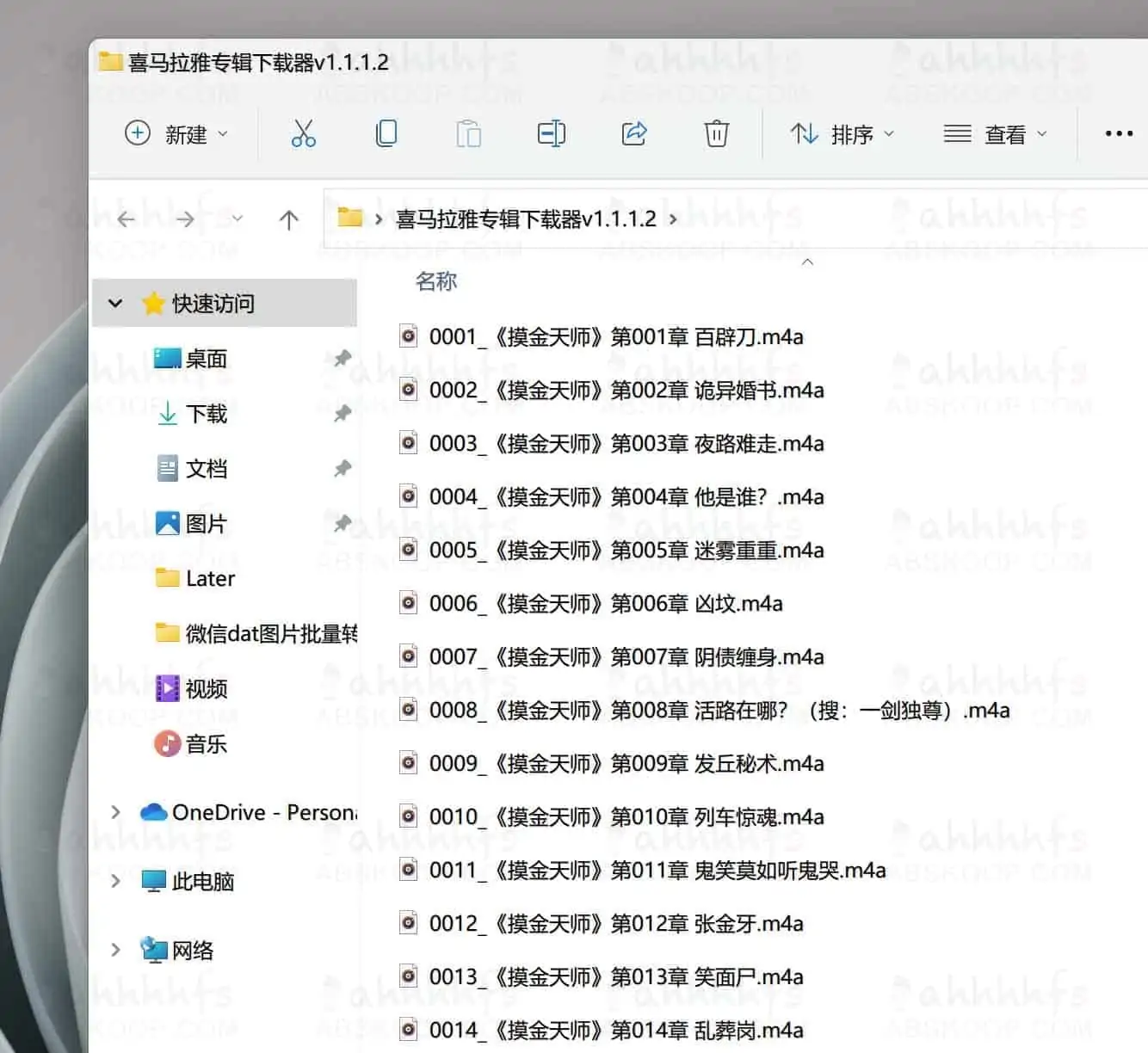1148x1053 pixels.
Task: Click the Copy icon in the toolbar
Action: click(x=386, y=134)
